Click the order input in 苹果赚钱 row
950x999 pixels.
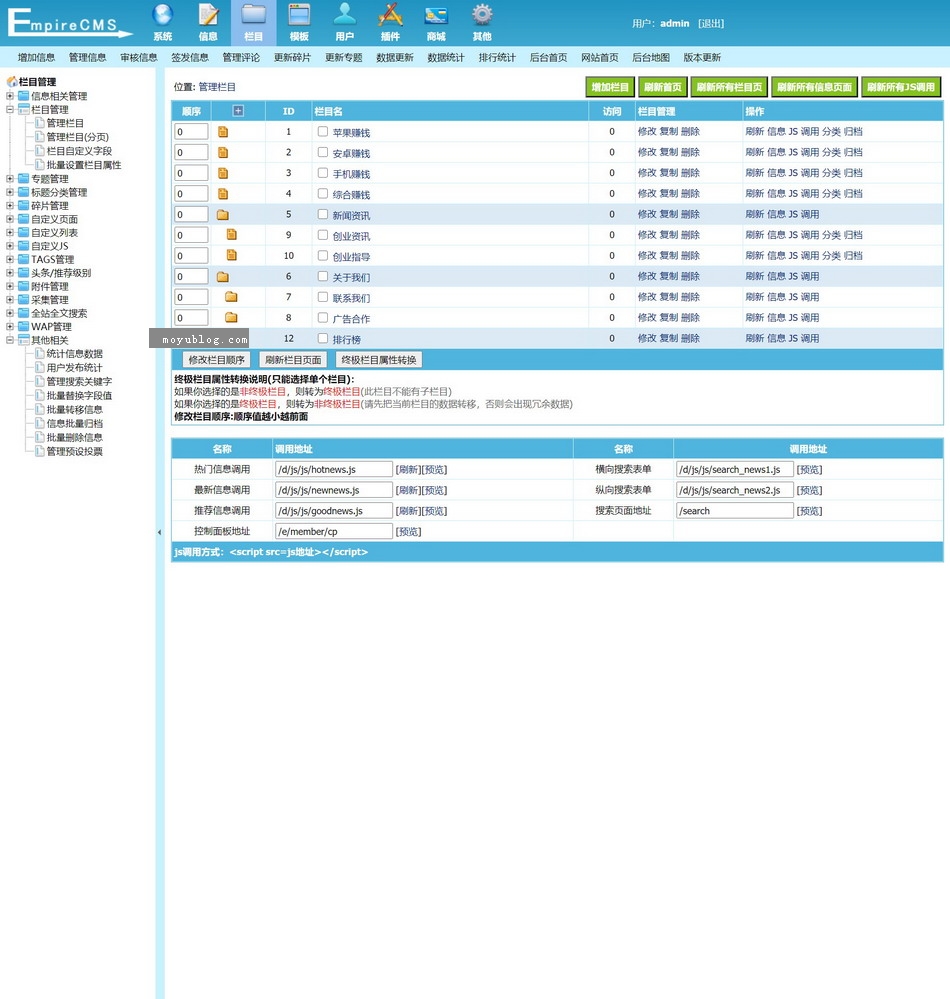point(191,132)
